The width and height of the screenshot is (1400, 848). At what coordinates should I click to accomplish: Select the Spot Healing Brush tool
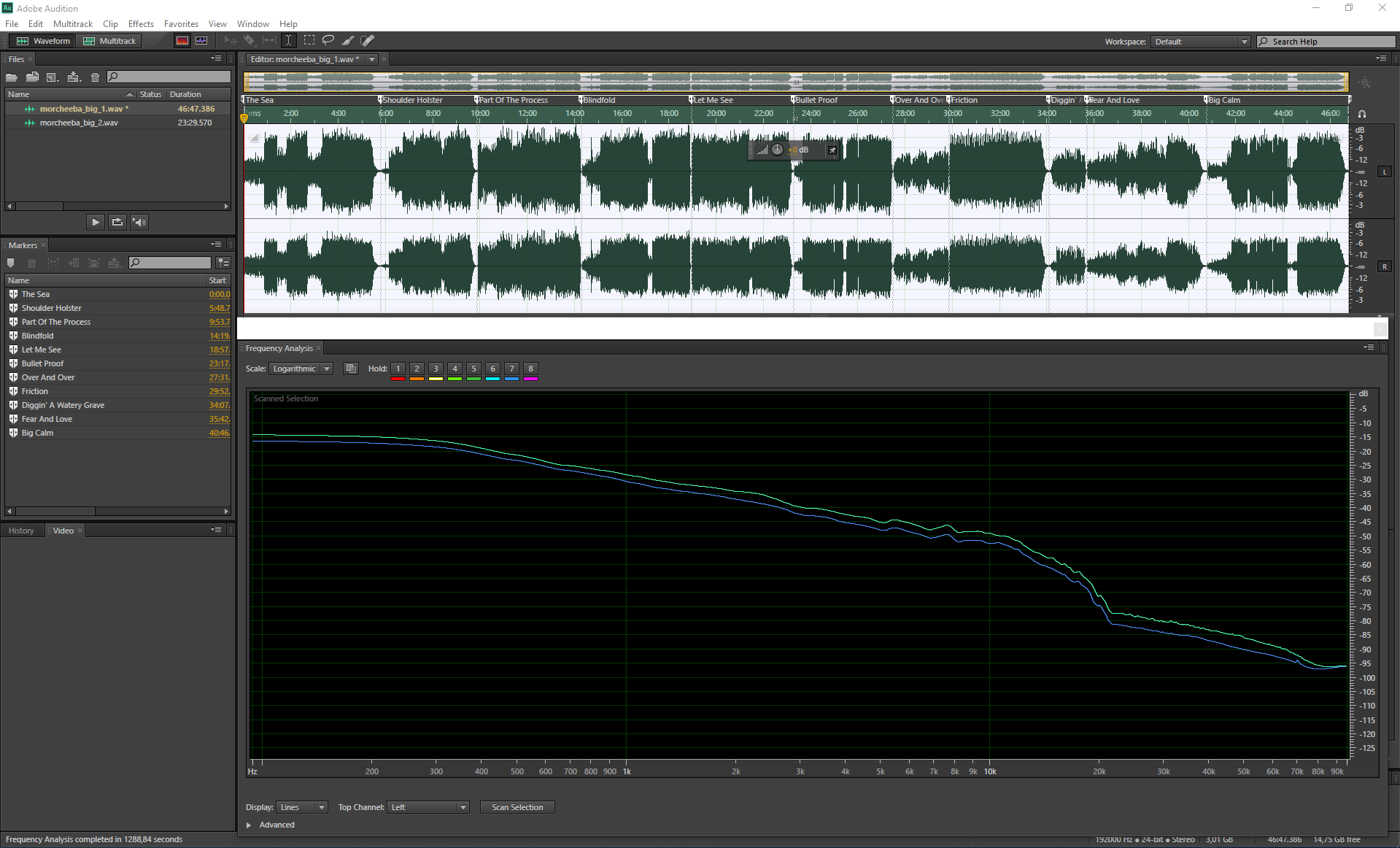(x=368, y=41)
